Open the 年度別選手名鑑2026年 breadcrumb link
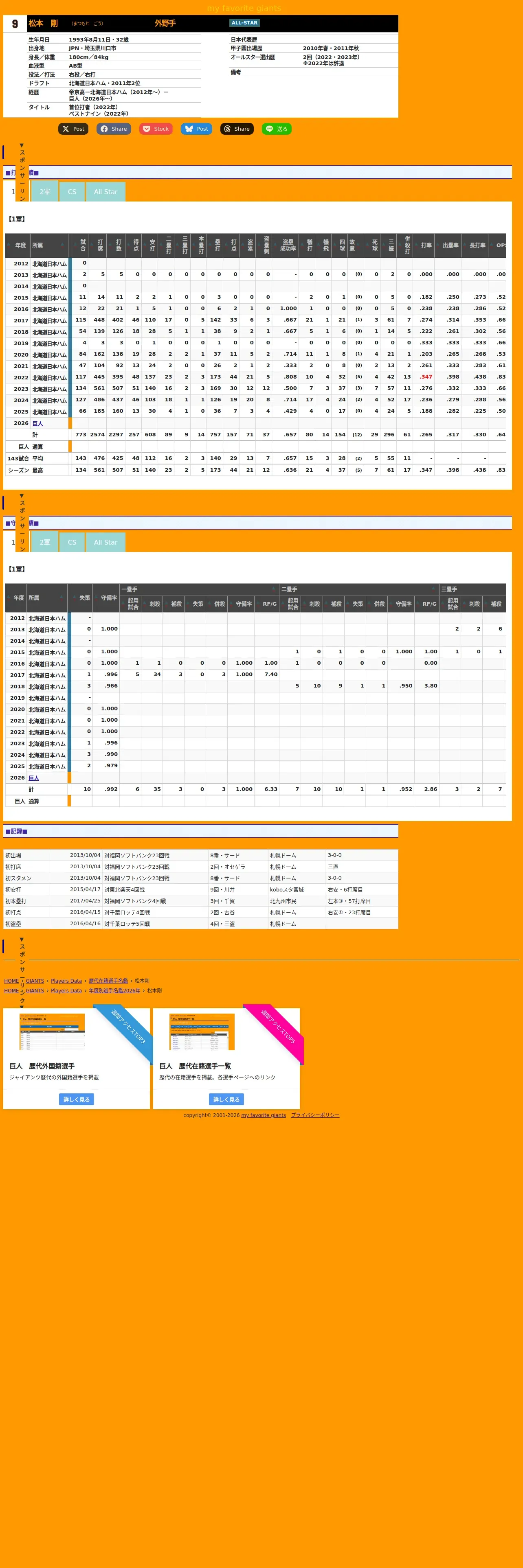The height and width of the screenshot is (1568, 523). click(x=114, y=990)
